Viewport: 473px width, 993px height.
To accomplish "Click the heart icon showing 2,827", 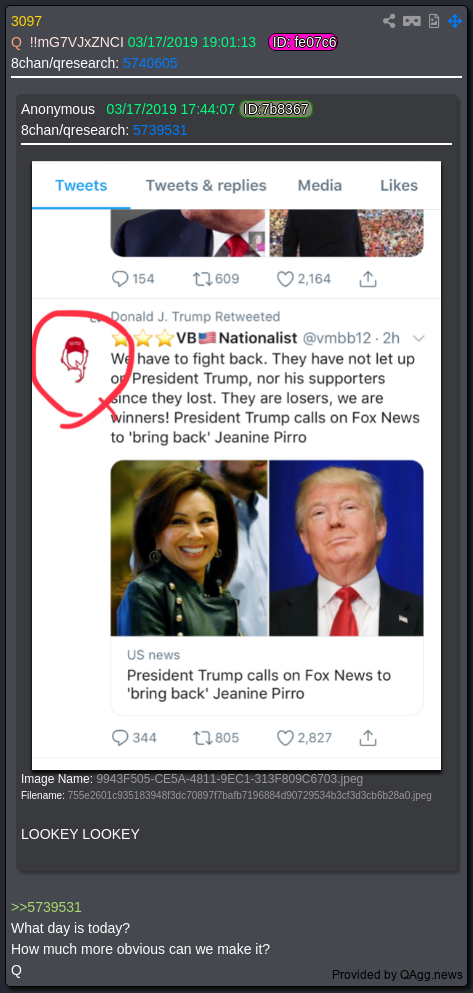I will point(286,737).
